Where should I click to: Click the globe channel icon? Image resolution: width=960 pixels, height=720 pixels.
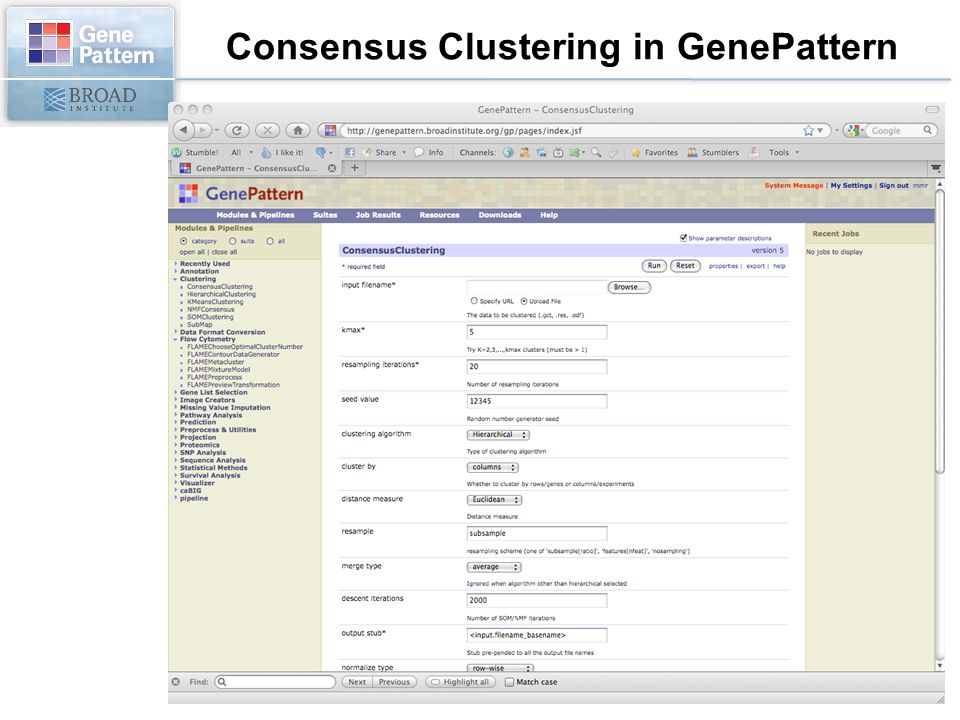pyautogui.click(x=508, y=152)
